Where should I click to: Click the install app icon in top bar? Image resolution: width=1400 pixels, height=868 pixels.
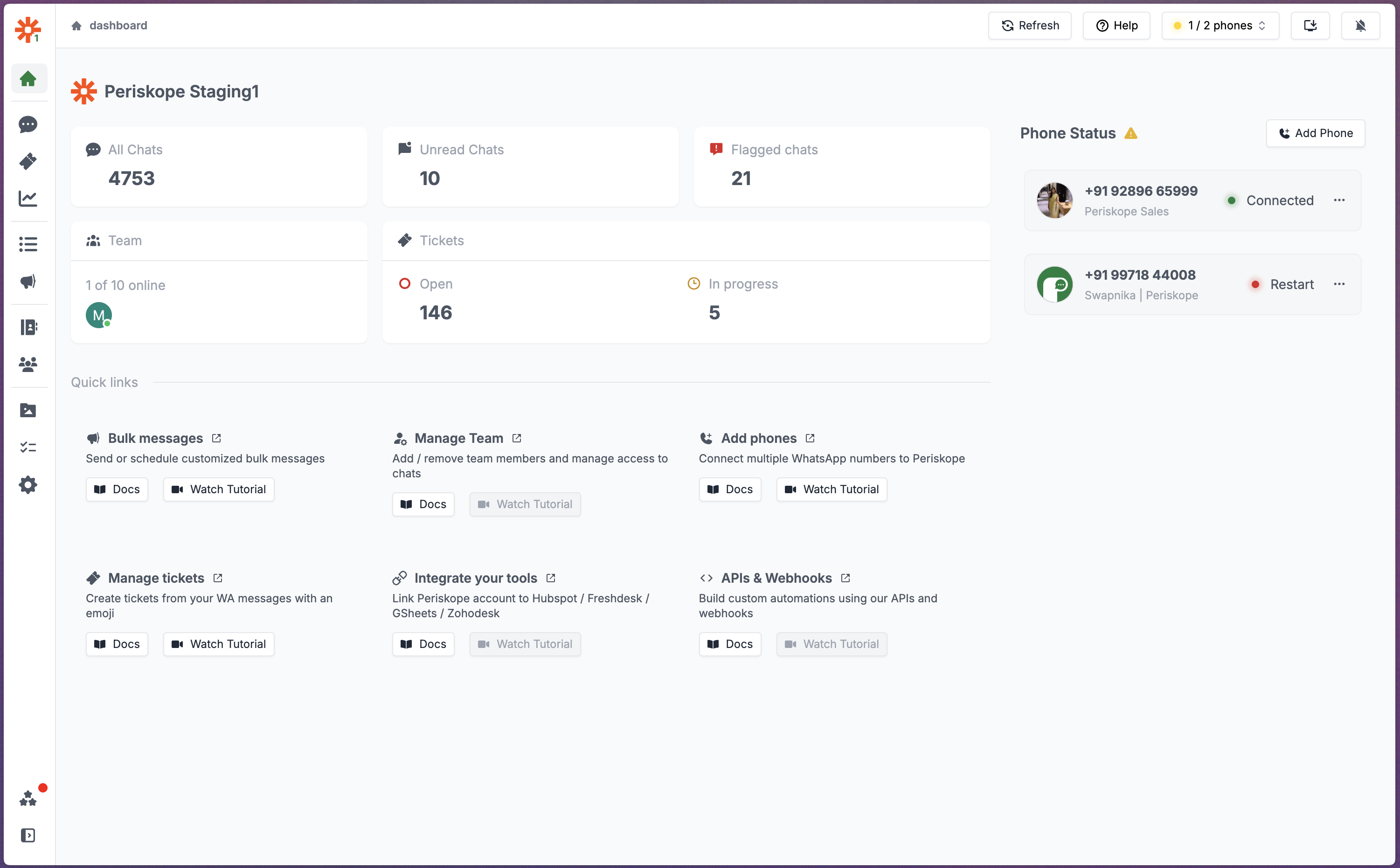1310,25
